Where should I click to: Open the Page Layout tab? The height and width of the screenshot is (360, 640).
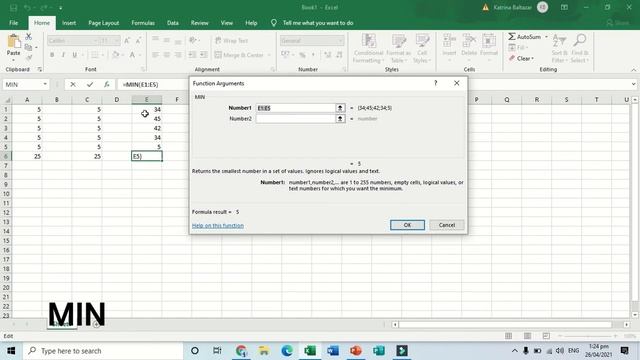104,23
